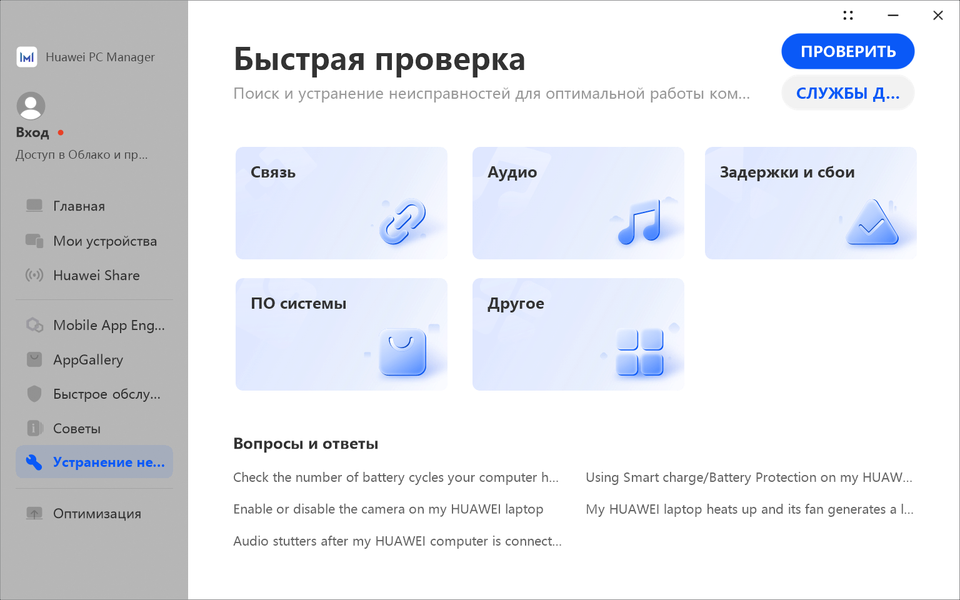Viewport: 960px width, 600px height.
Task: Click the shield icon for Быстрое обслуживание
Action: pos(34,394)
